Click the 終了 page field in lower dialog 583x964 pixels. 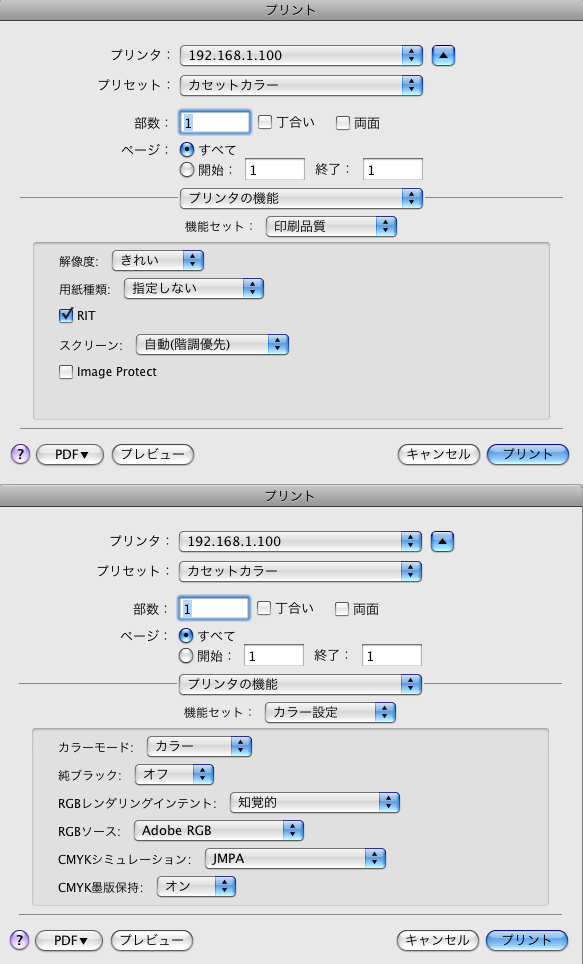coord(392,655)
